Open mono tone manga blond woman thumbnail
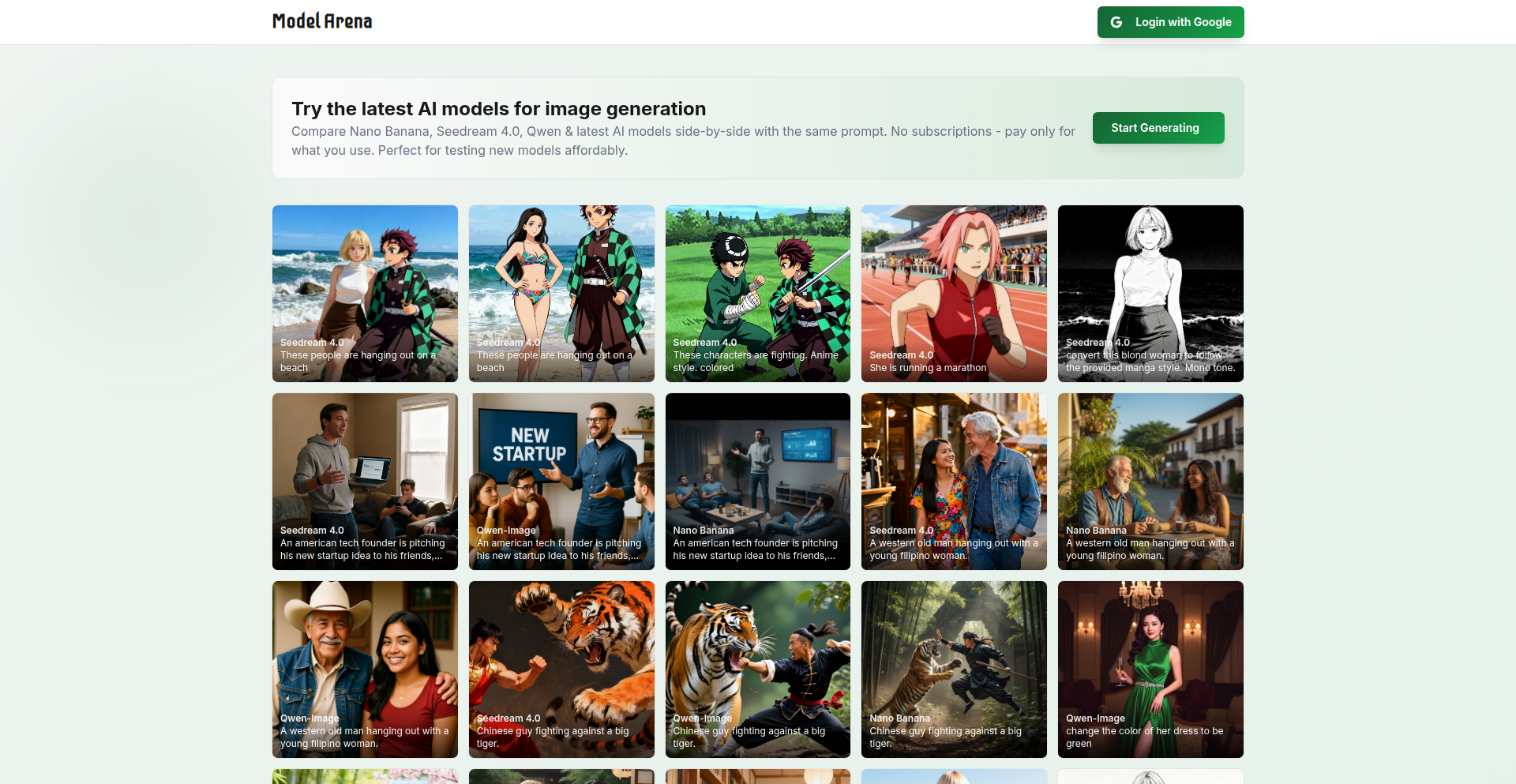1516x784 pixels. coord(1150,294)
